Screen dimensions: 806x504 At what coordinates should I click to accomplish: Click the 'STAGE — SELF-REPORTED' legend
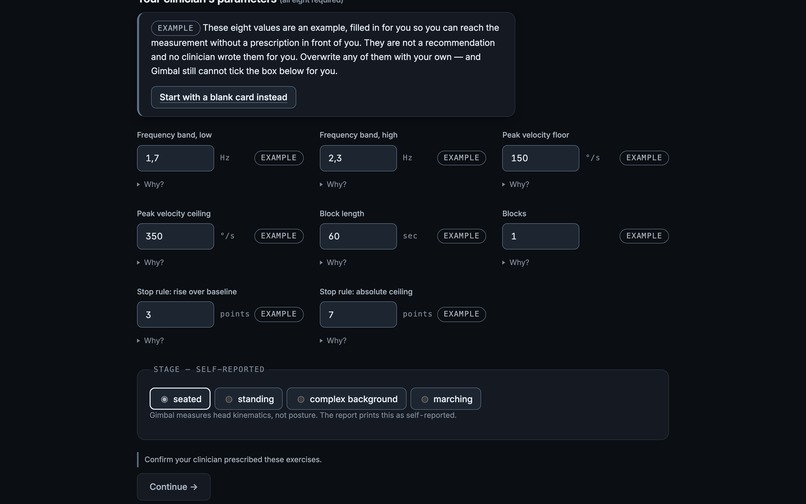(x=209, y=369)
